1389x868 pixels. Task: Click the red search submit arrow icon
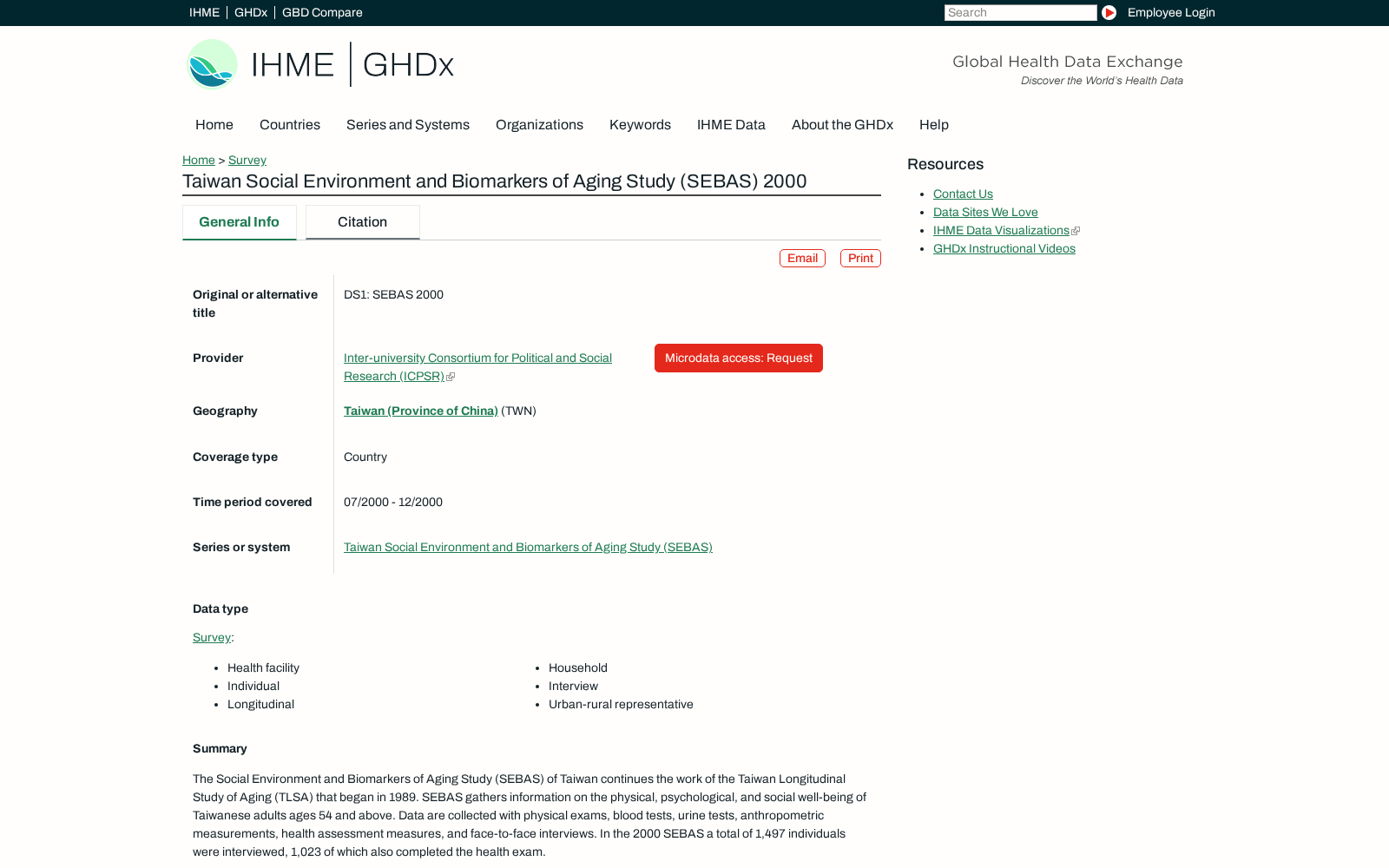click(x=1109, y=12)
